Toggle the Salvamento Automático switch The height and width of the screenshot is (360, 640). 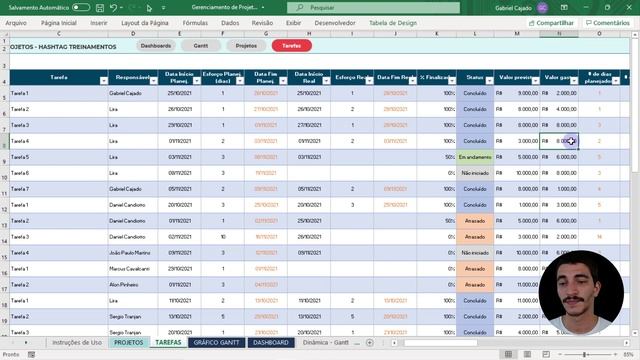pyautogui.click(x=81, y=7)
